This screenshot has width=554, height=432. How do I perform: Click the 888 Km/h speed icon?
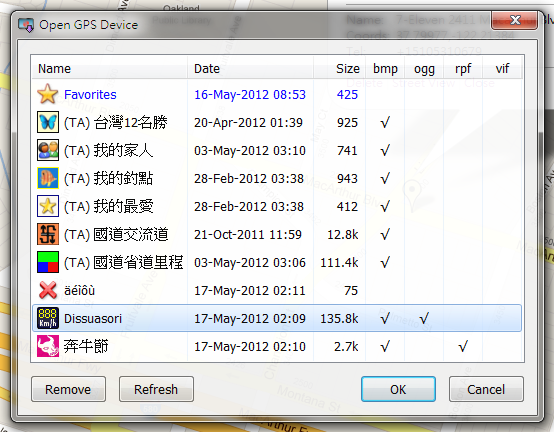coord(48,318)
